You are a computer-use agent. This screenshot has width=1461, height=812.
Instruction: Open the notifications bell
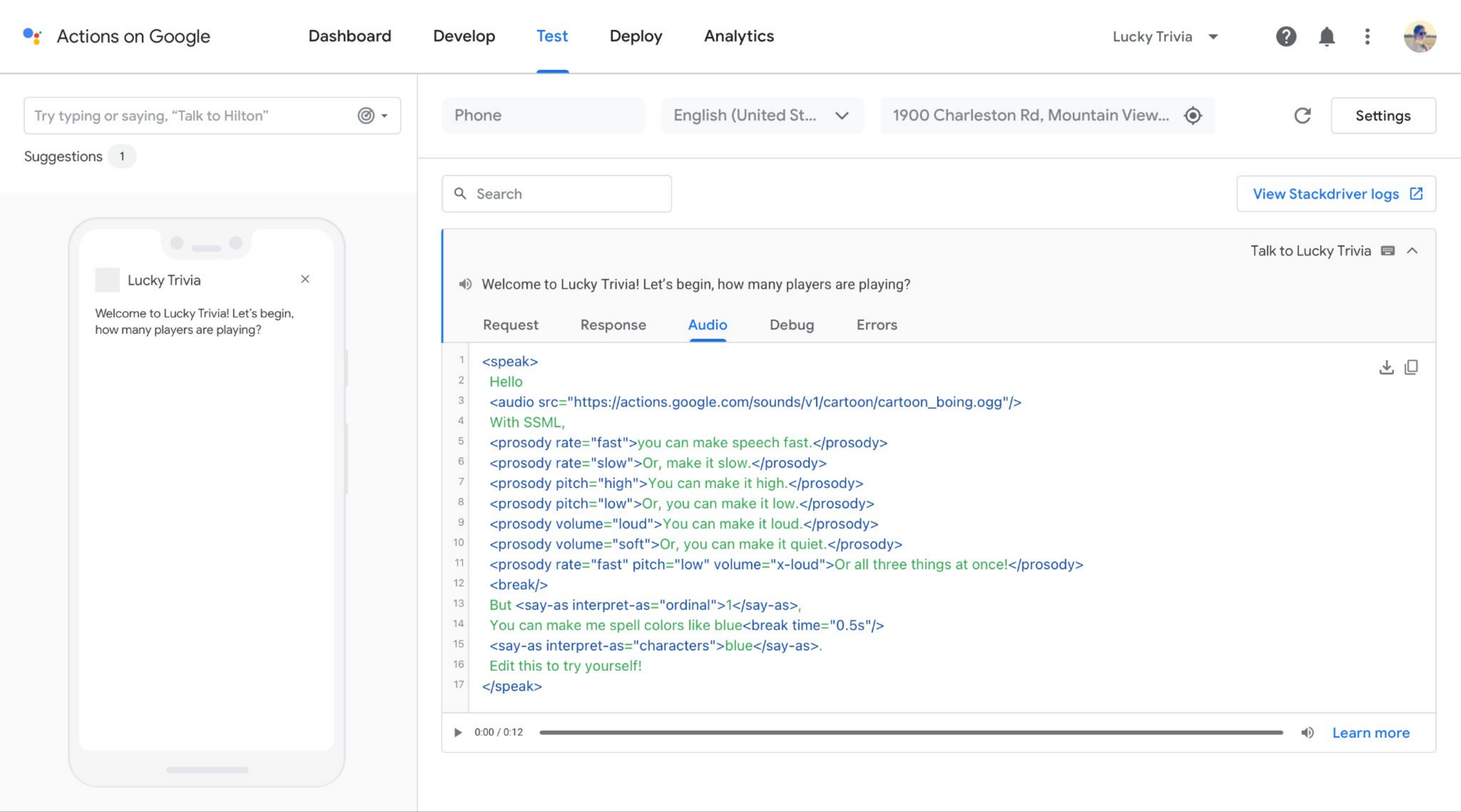(1327, 36)
